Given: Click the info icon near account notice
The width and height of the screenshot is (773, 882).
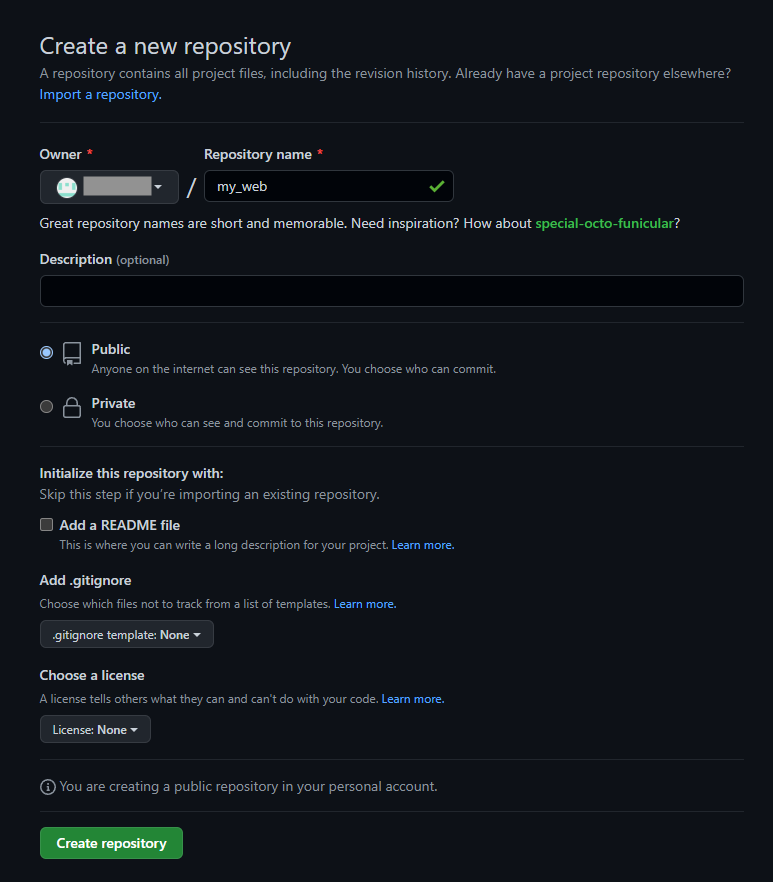Looking at the screenshot, I should click(48, 787).
